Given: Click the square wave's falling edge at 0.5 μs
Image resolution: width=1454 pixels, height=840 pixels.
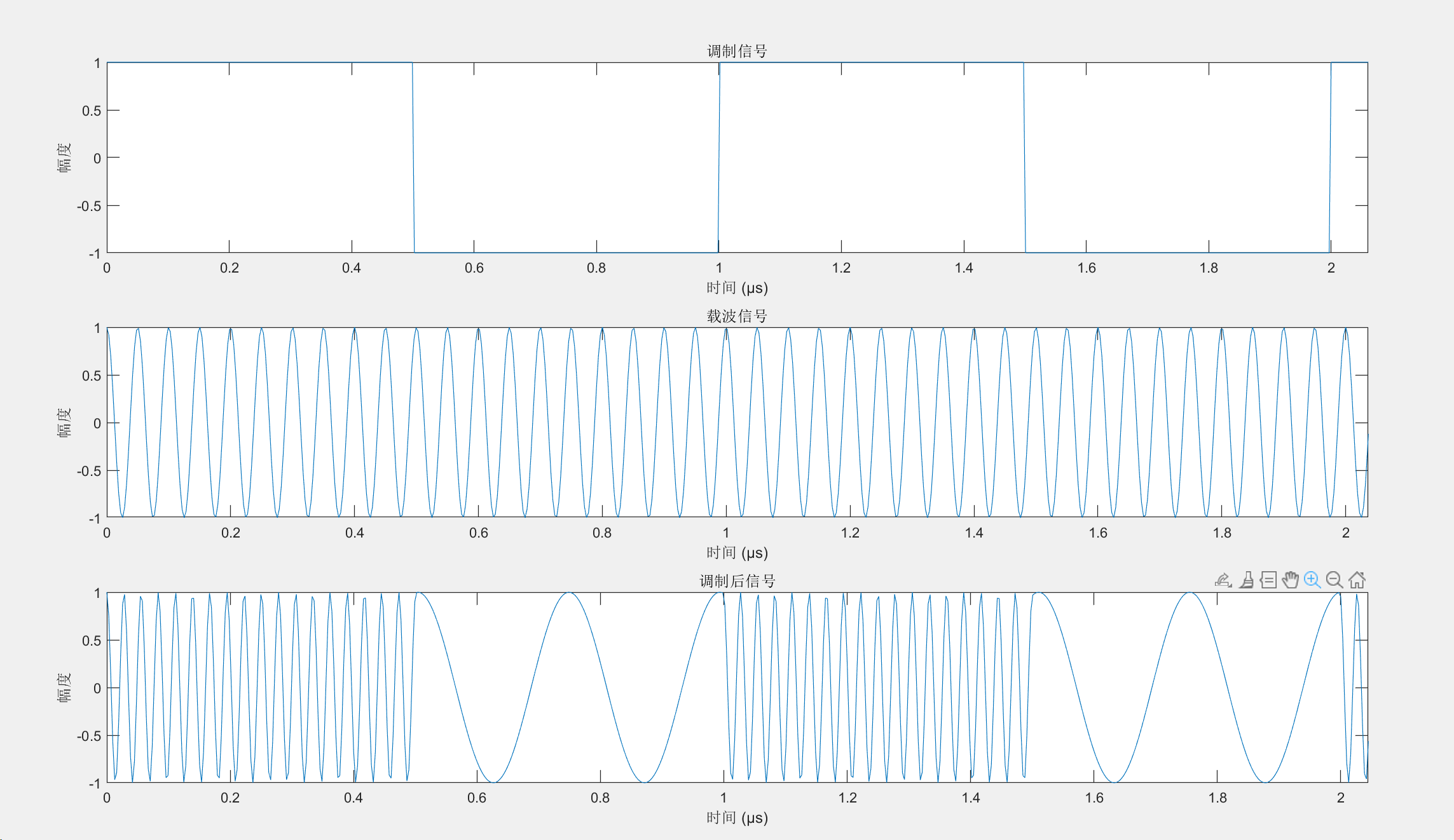Looking at the screenshot, I should click(413, 158).
